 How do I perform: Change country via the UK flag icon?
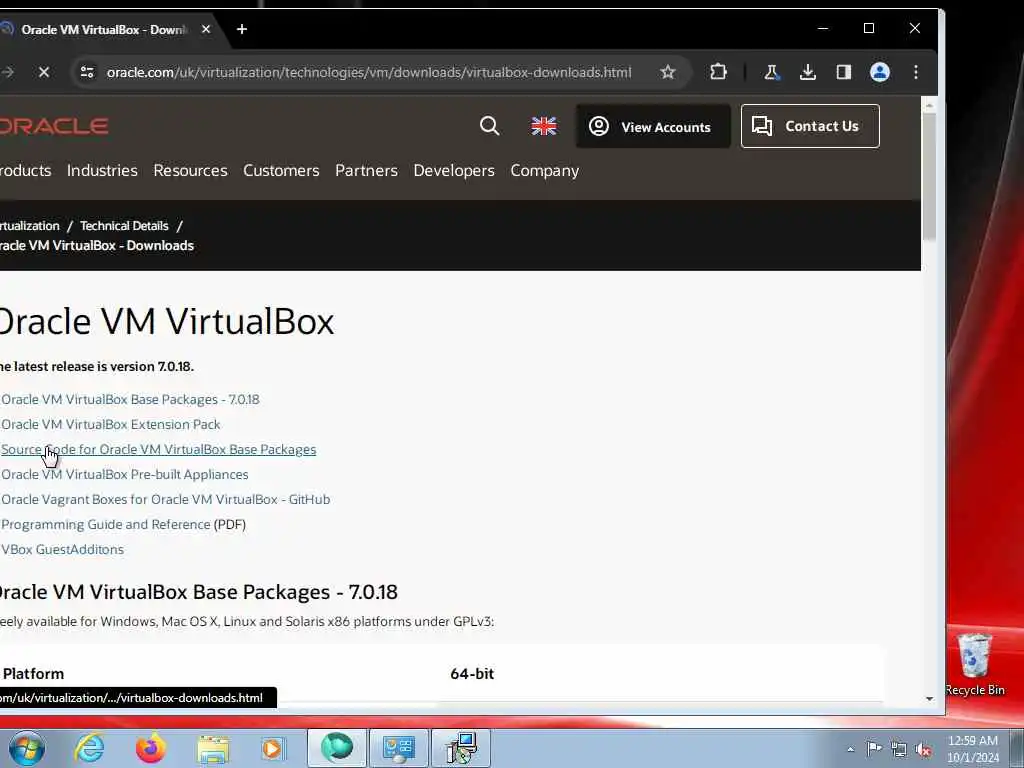[543, 126]
